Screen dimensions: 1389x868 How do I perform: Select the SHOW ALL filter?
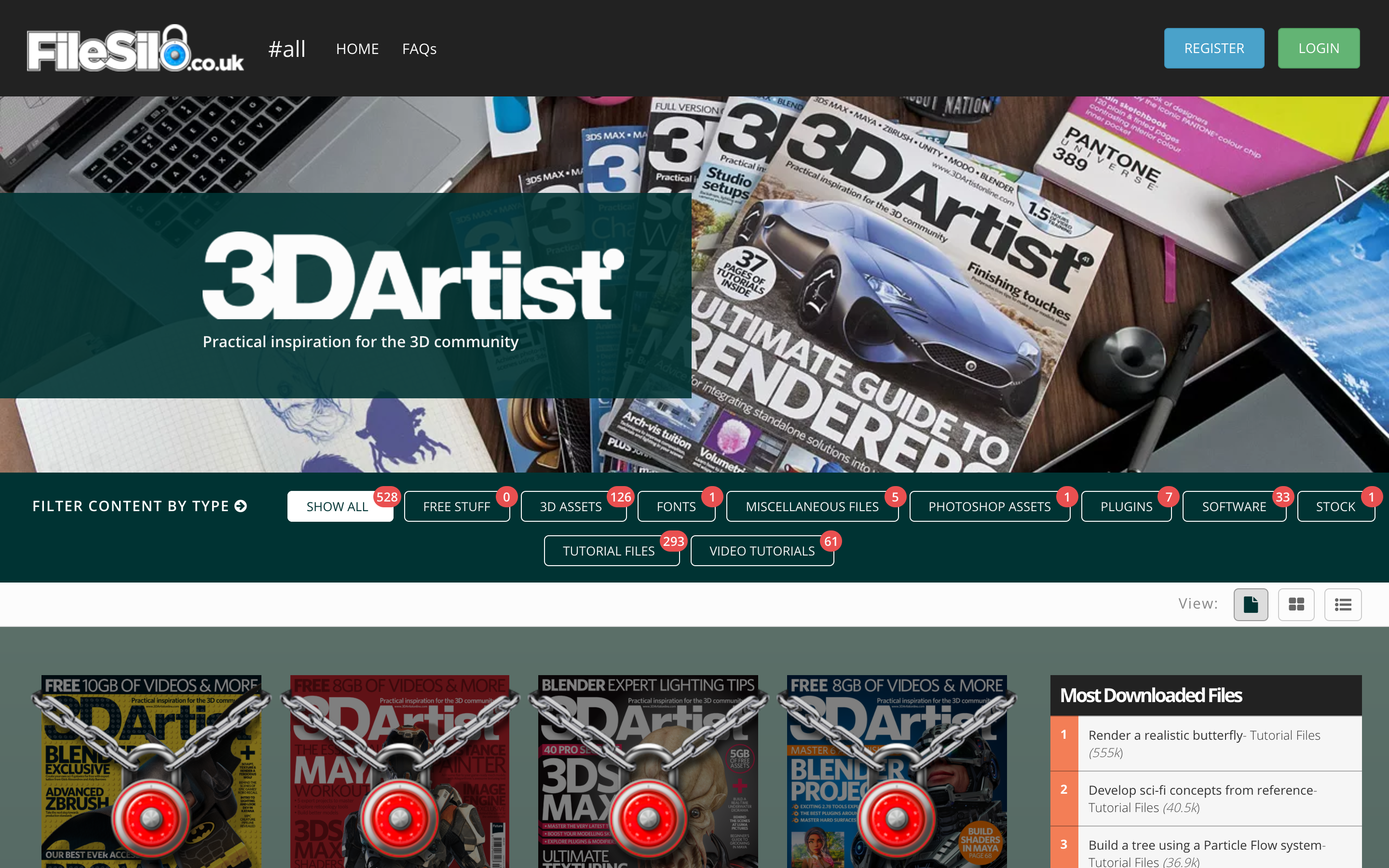[340, 506]
